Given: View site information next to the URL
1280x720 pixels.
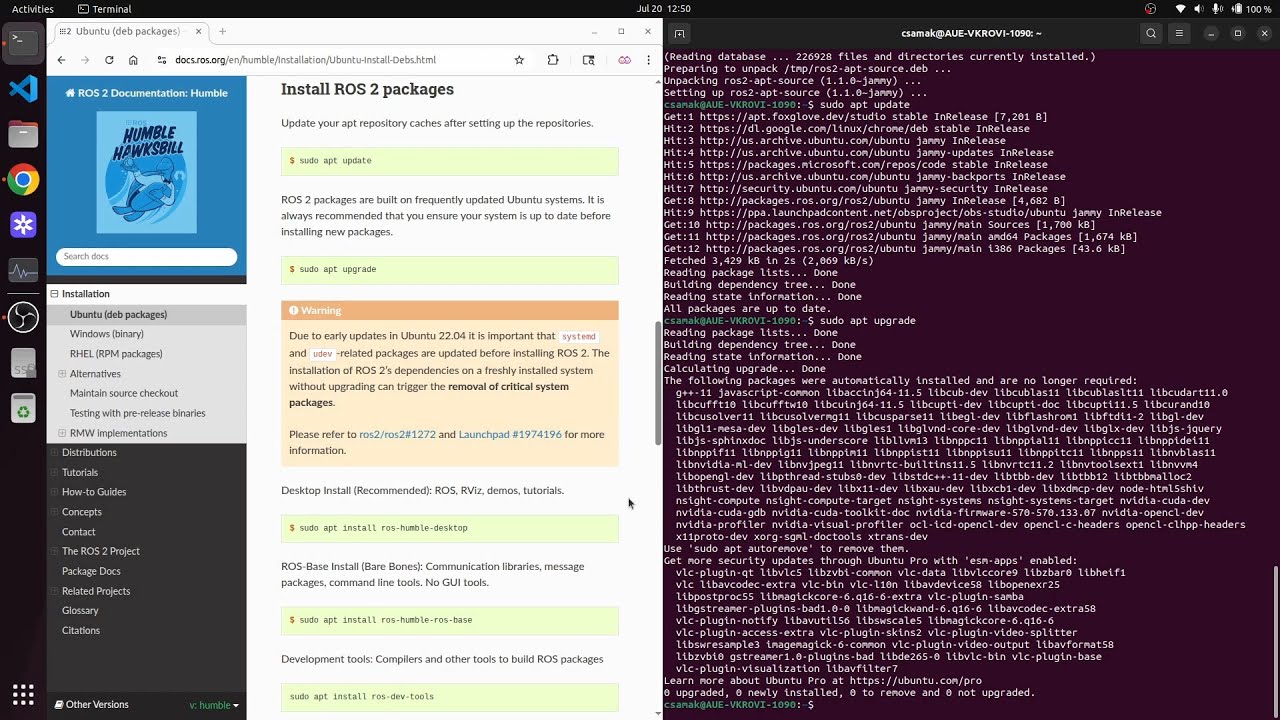Looking at the screenshot, I should [162, 60].
